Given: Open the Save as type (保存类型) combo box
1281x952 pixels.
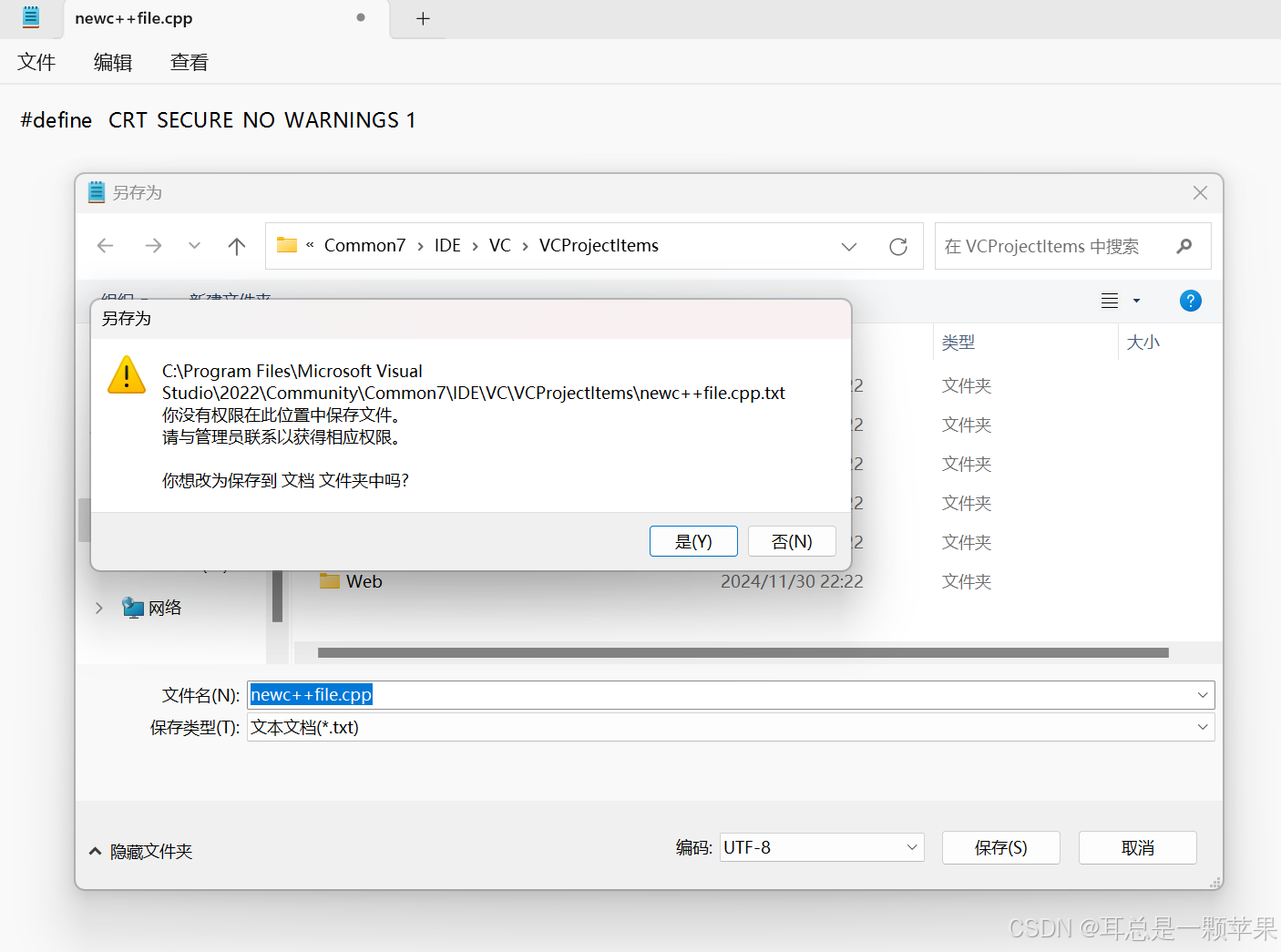Looking at the screenshot, I should (731, 727).
